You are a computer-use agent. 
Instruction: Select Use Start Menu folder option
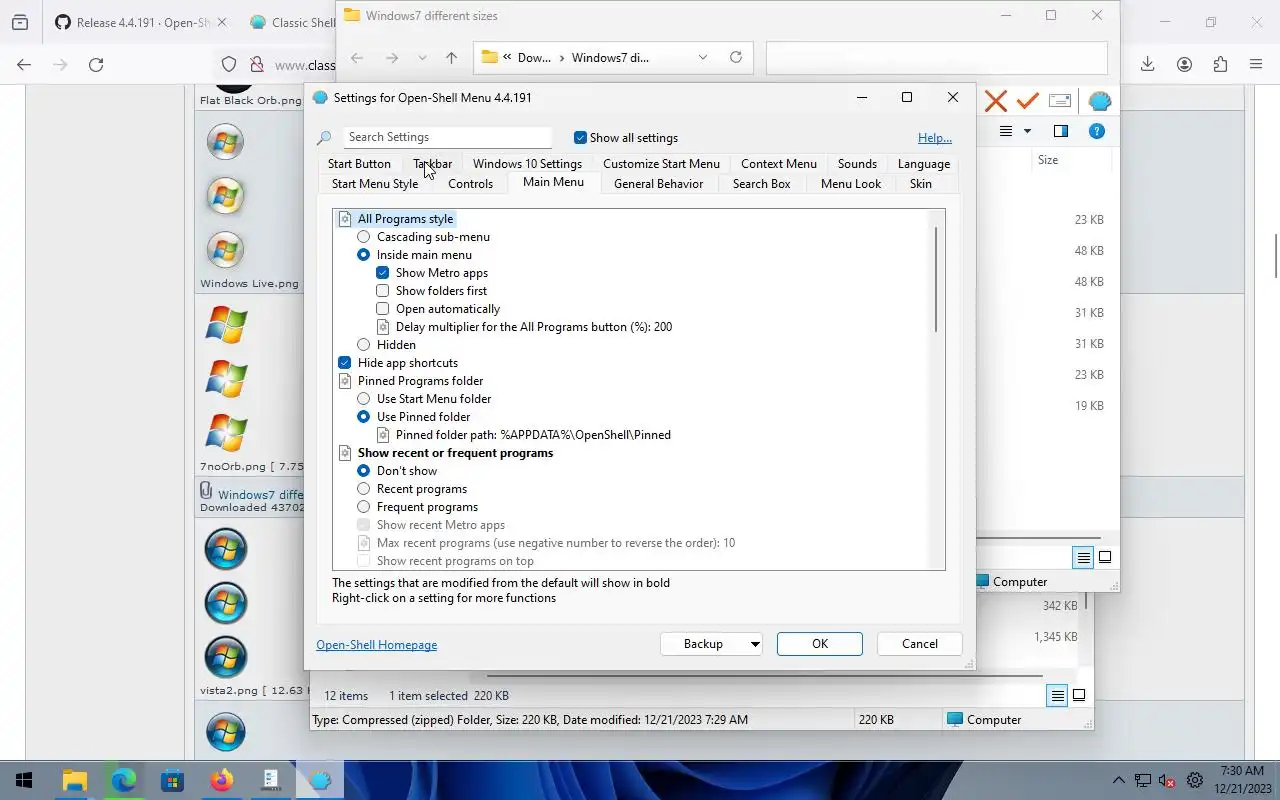tap(364, 399)
